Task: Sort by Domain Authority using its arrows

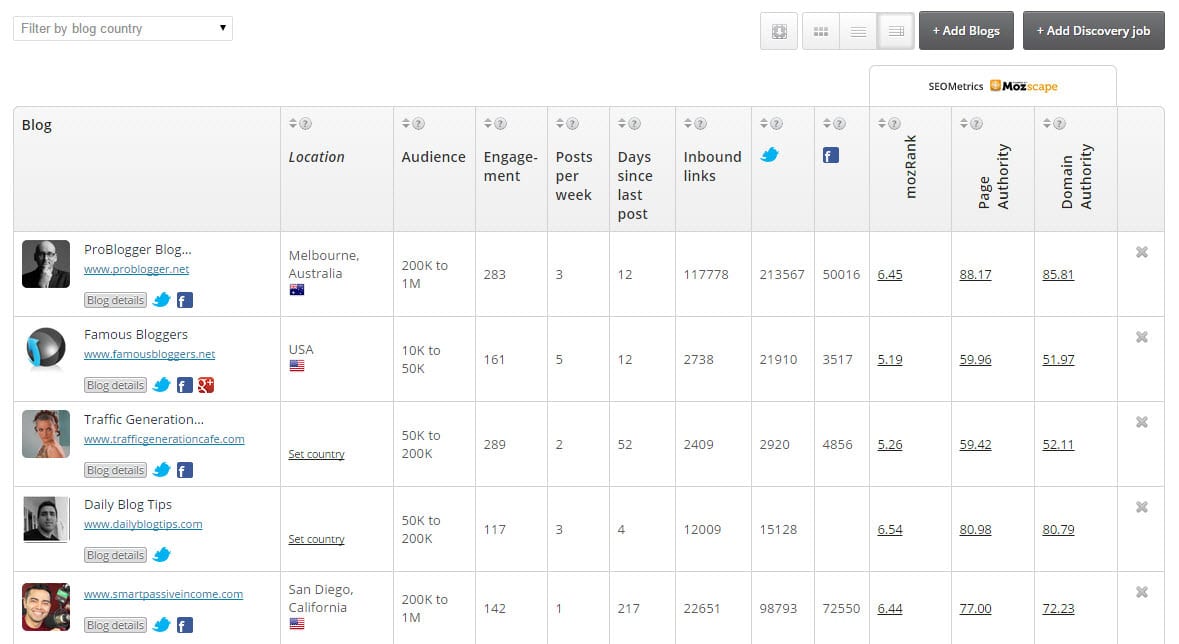Action: 1048,124
